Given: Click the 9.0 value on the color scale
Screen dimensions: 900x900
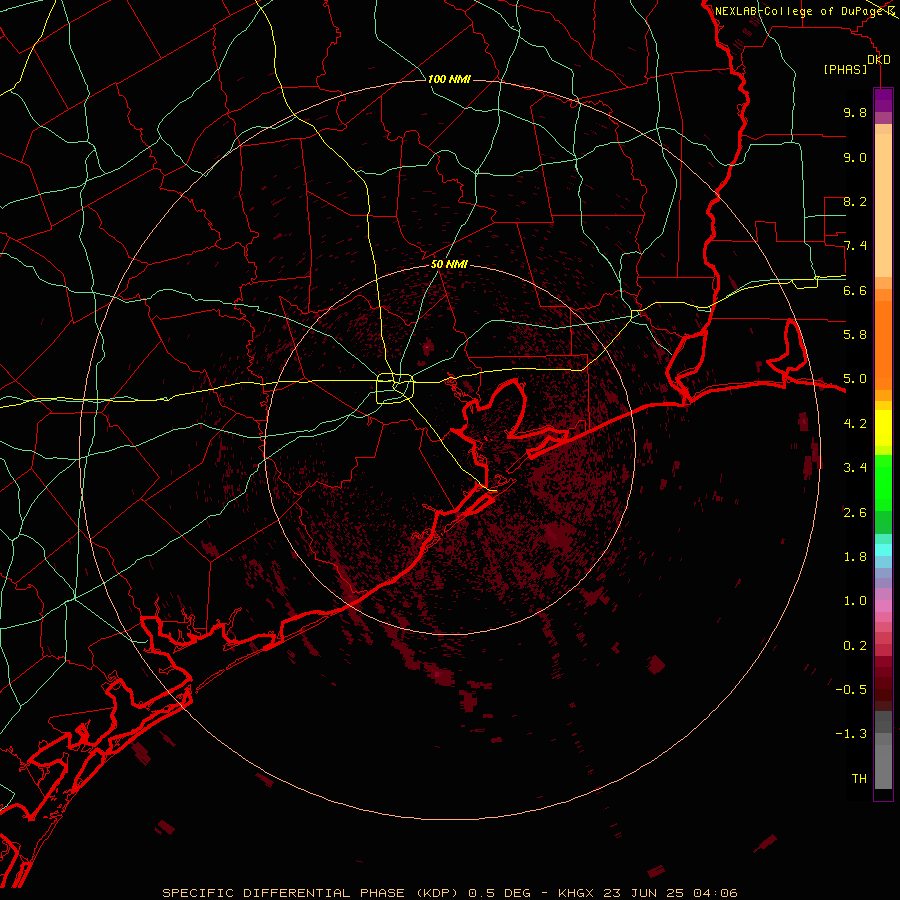Looking at the screenshot, I should pos(855,157).
